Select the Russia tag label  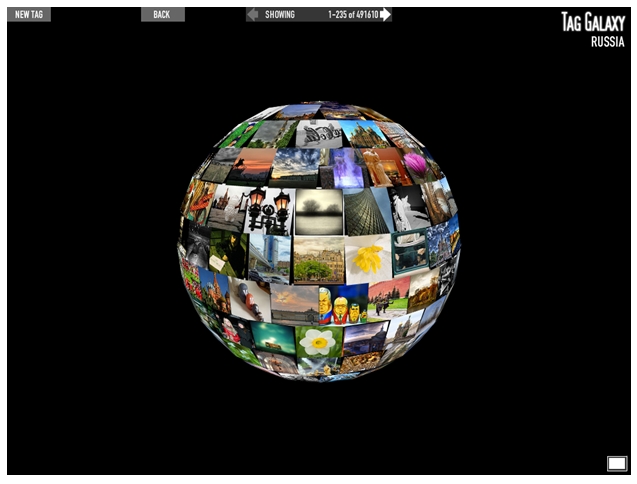tap(607, 42)
